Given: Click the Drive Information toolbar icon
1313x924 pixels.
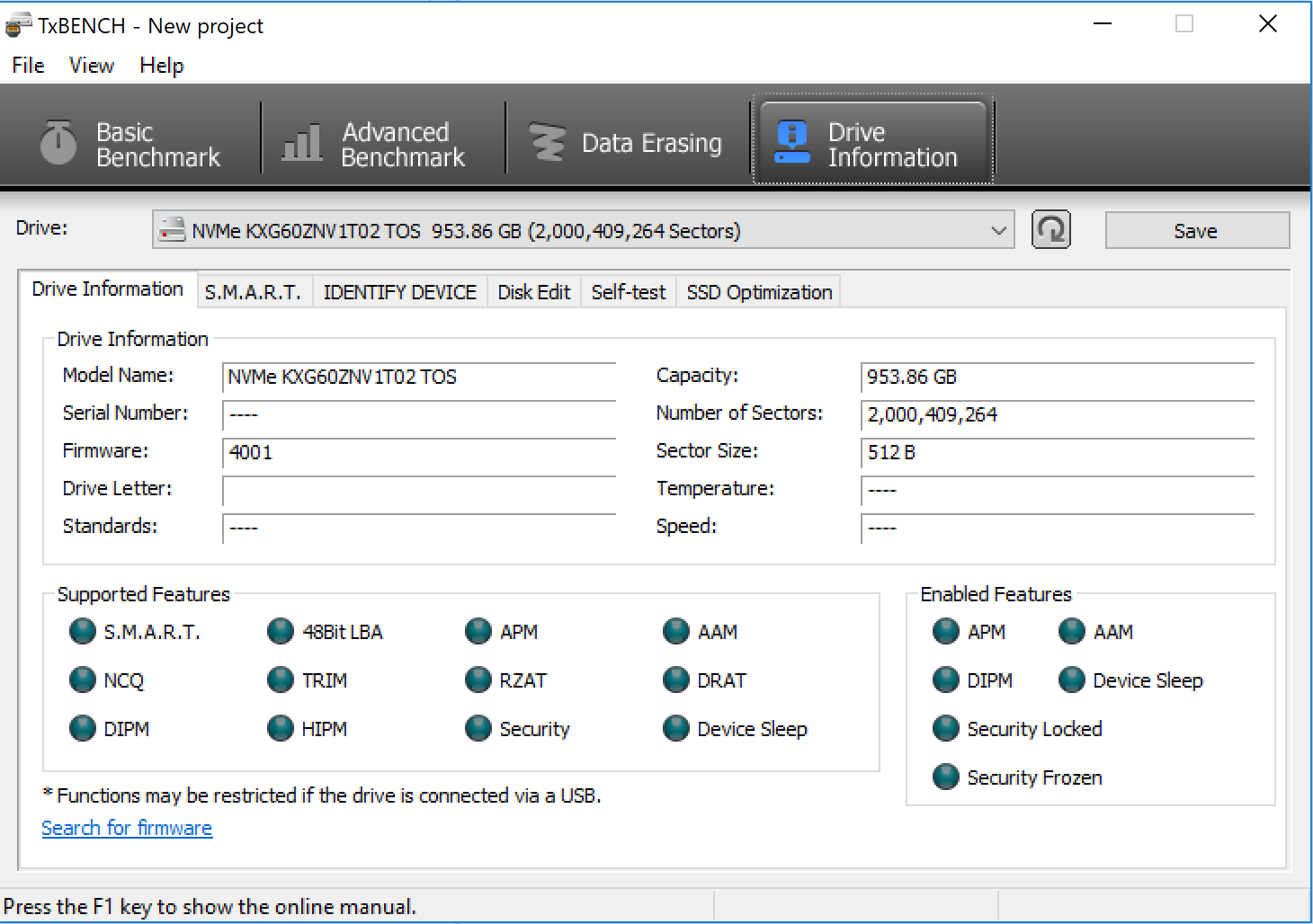Looking at the screenshot, I should pos(791,142).
